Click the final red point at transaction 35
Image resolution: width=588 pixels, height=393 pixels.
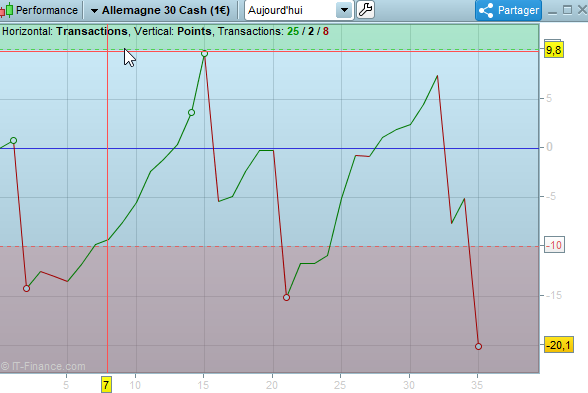click(x=478, y=346)
